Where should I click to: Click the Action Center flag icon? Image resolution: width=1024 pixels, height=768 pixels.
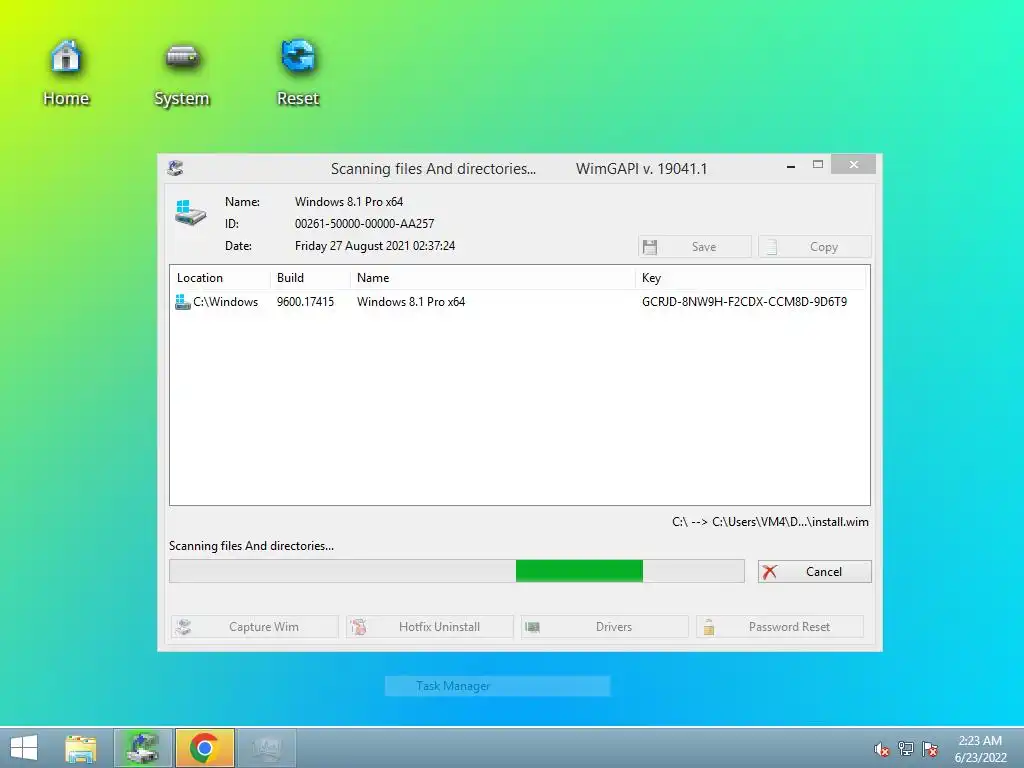point(930,749)
